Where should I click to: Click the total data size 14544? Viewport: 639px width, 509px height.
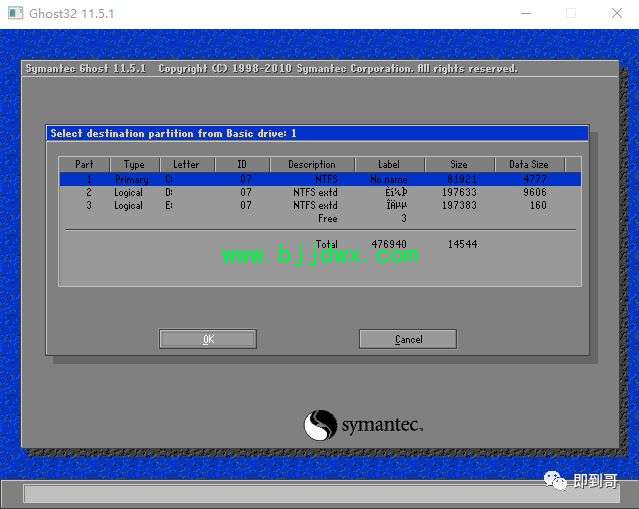tap(463, 244)
